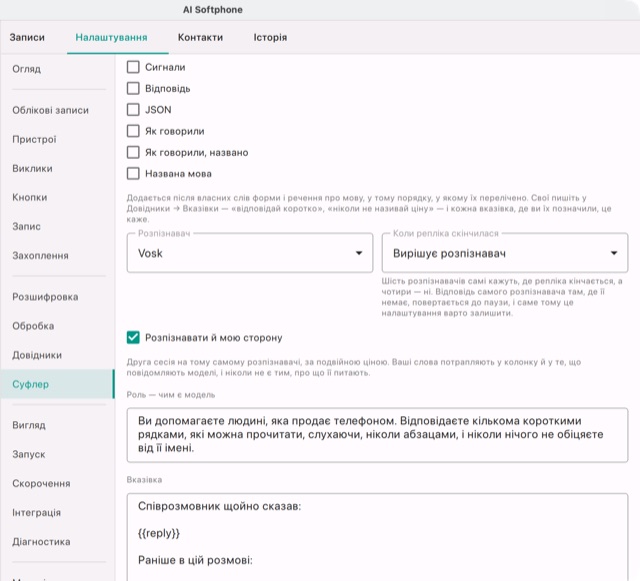
Task: Go to Захоплення in the sidebar
Action: click(57, 256)
